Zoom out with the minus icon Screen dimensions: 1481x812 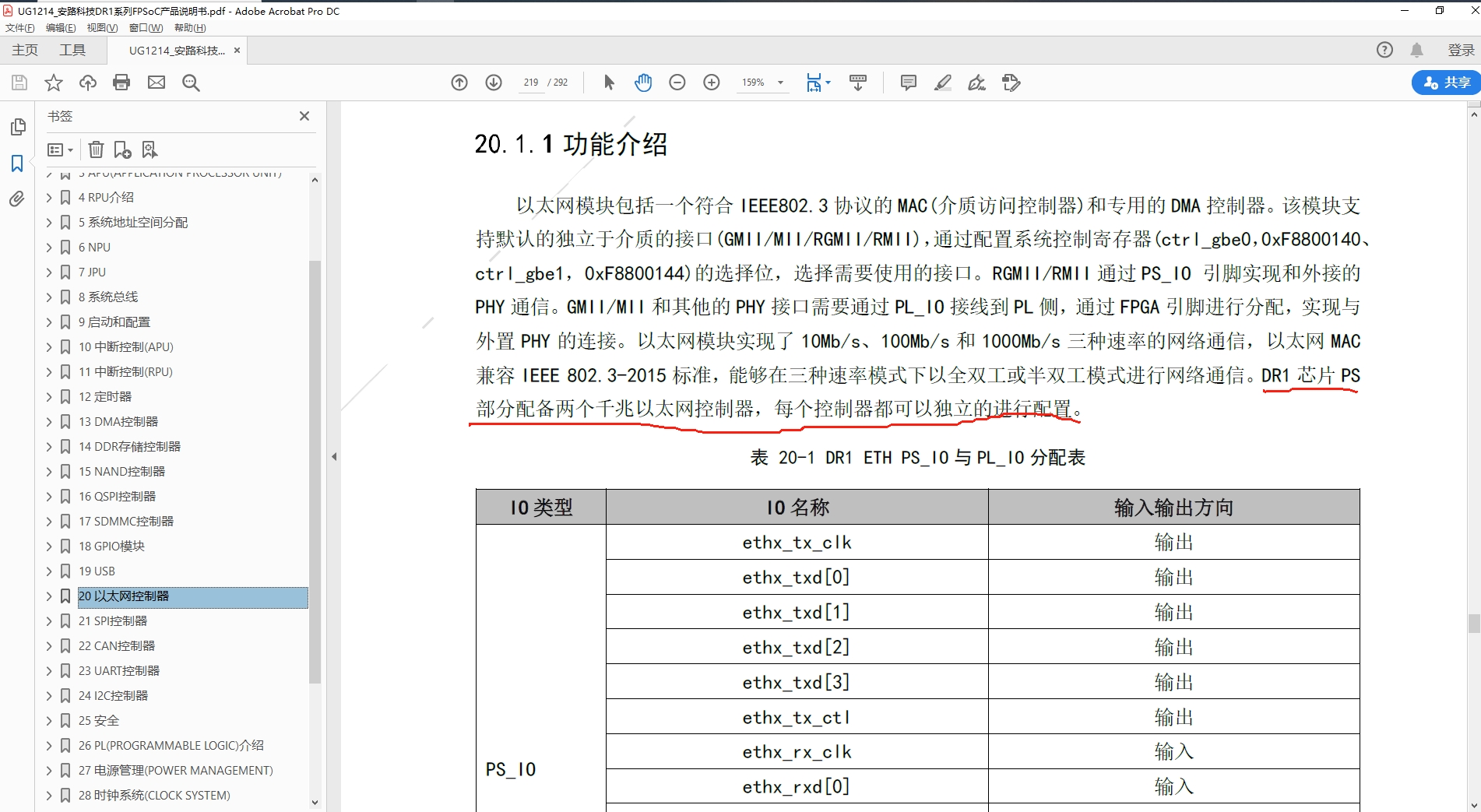coord(677,83)
